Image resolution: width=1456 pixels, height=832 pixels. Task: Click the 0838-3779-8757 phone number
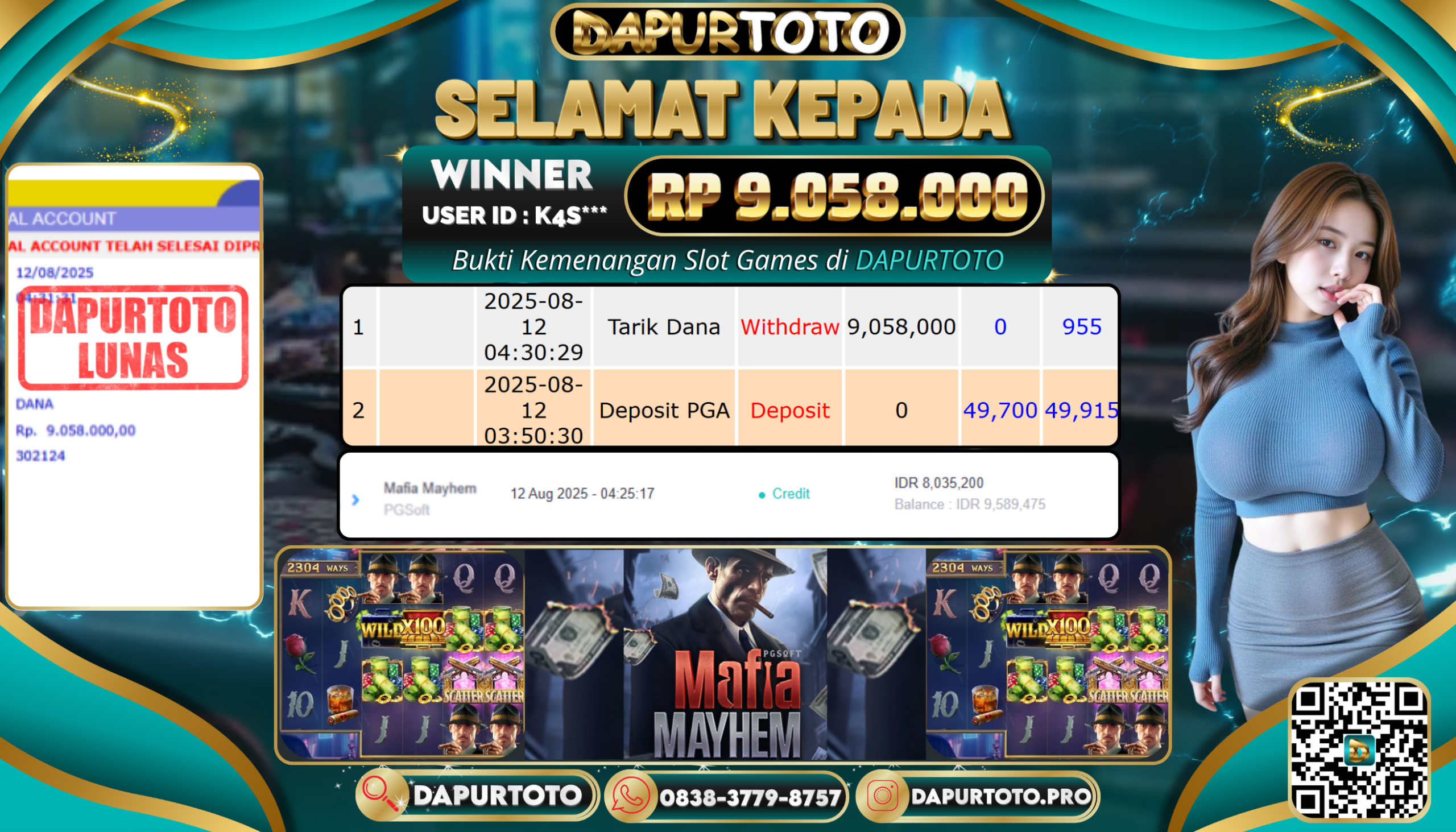(x=750, y=797)
